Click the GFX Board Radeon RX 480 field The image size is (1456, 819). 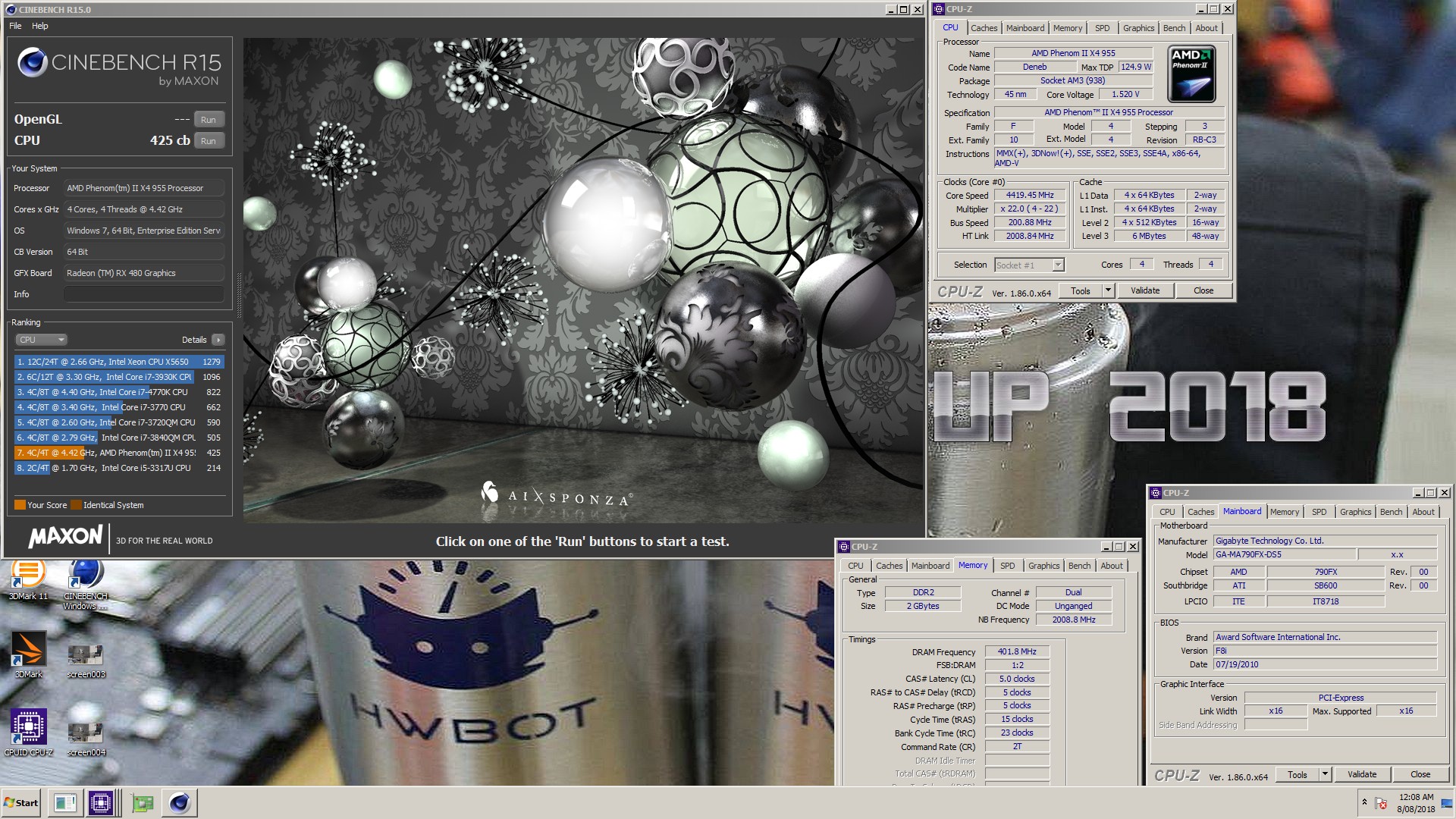coord(144,273)
